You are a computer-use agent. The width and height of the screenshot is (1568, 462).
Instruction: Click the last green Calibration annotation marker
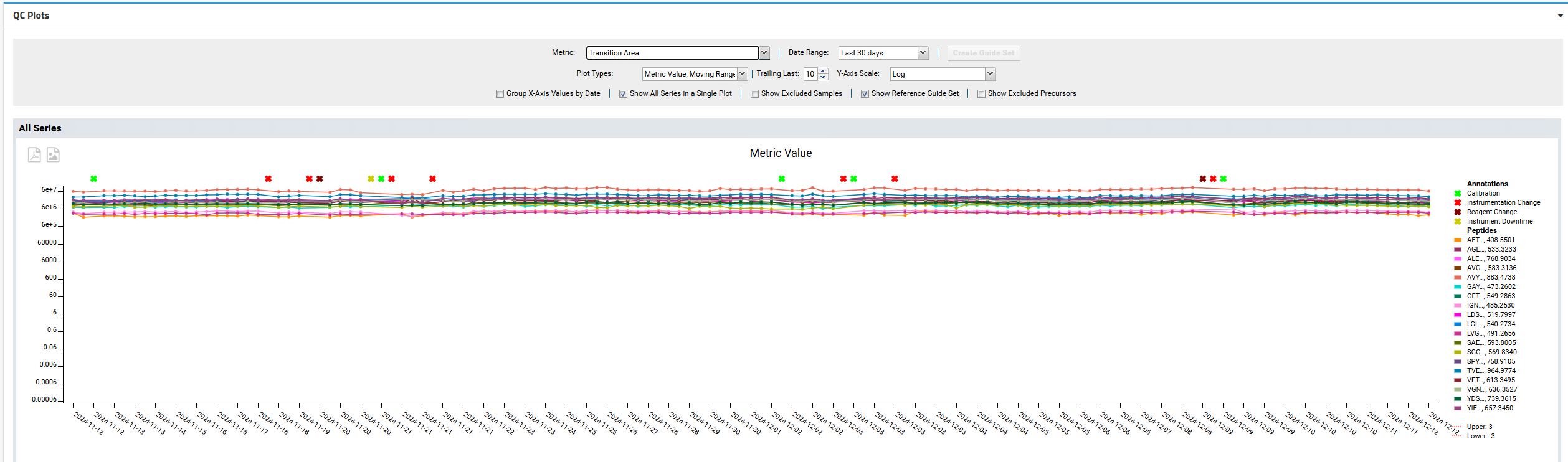(x=1224, y=179)
